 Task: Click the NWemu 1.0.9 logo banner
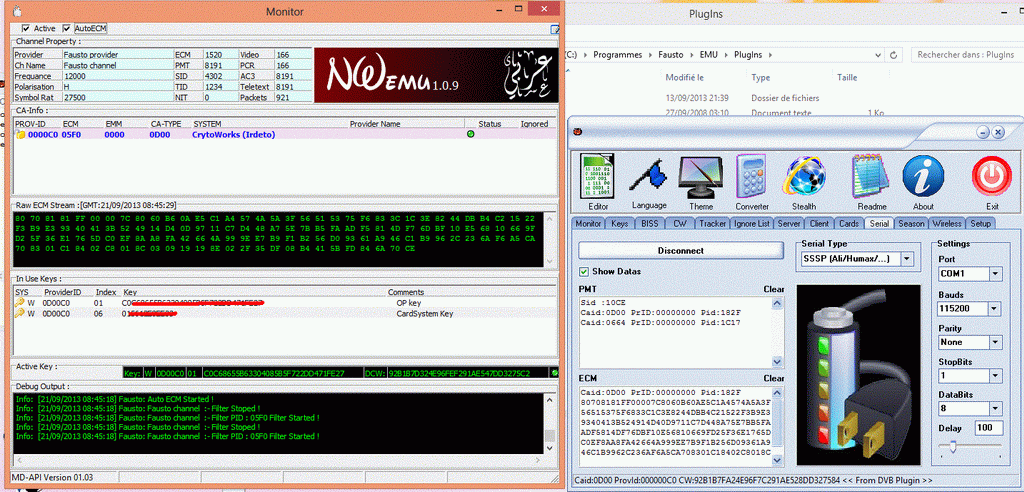[x=435, y=75]
